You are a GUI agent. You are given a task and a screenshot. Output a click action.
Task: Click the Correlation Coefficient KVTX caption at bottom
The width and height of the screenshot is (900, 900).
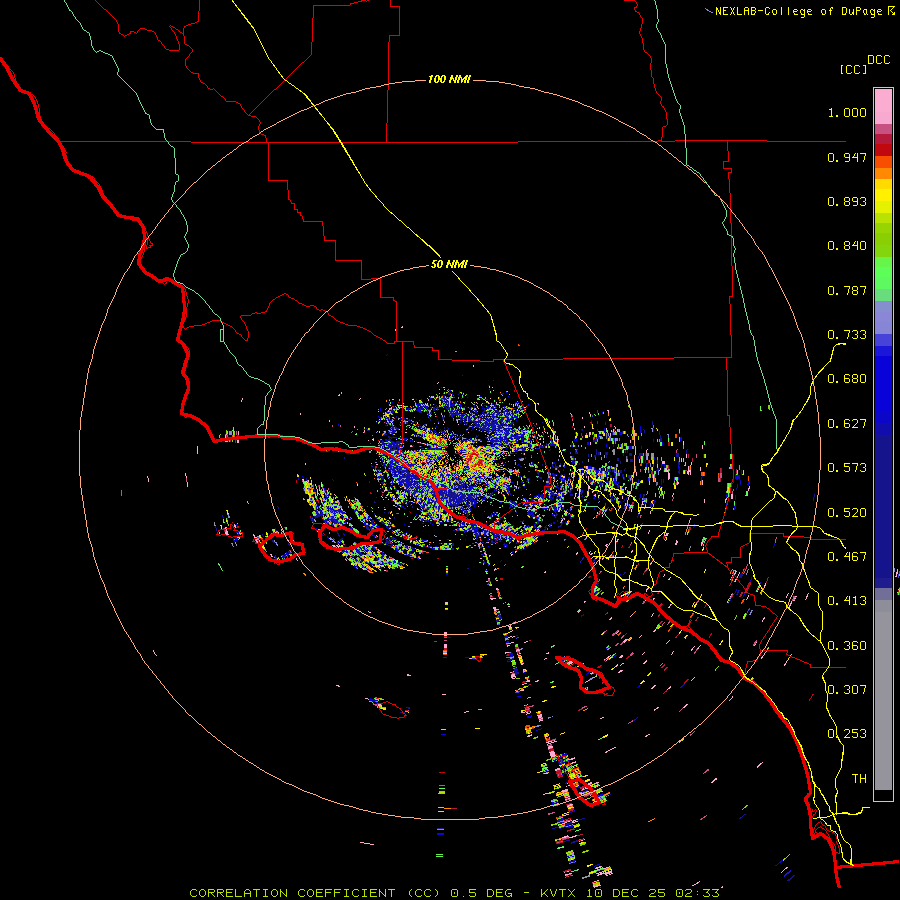click(454, 893)
